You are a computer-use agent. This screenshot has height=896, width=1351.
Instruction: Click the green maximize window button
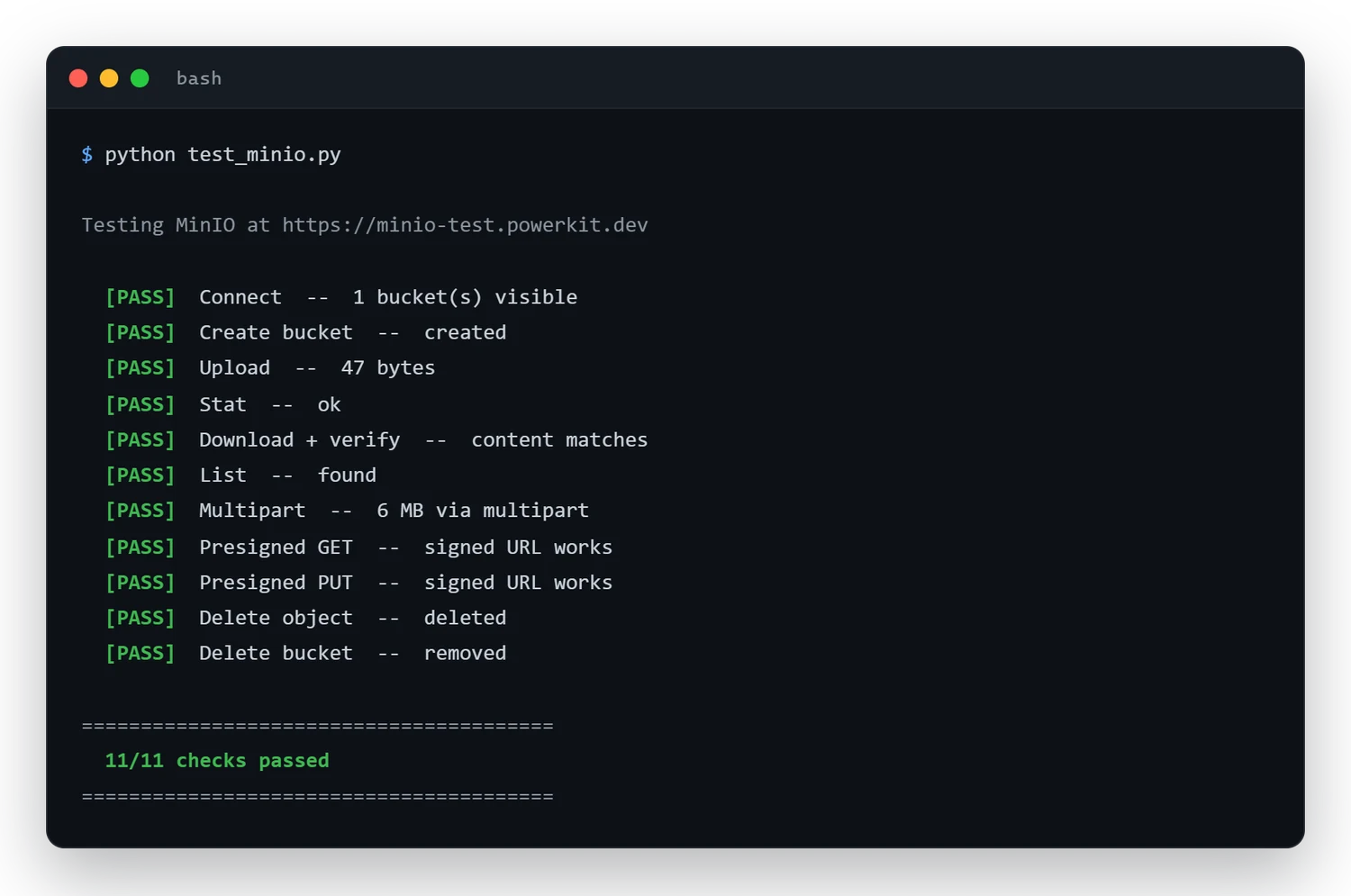140,78
